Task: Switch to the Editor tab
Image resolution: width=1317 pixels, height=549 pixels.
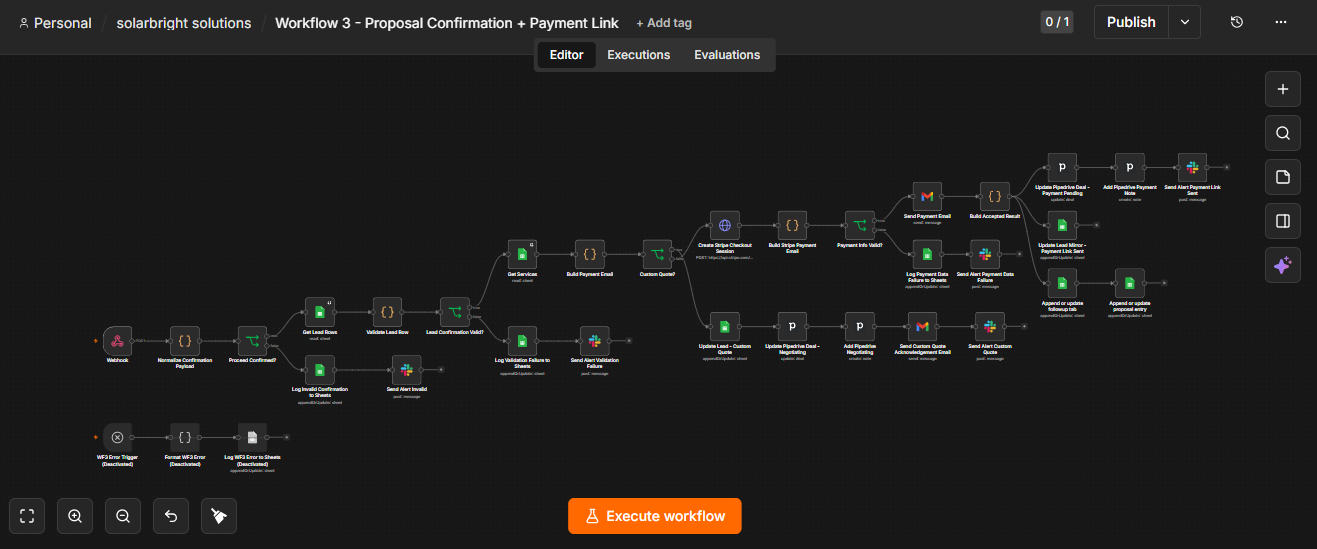Action: point(567,55)
